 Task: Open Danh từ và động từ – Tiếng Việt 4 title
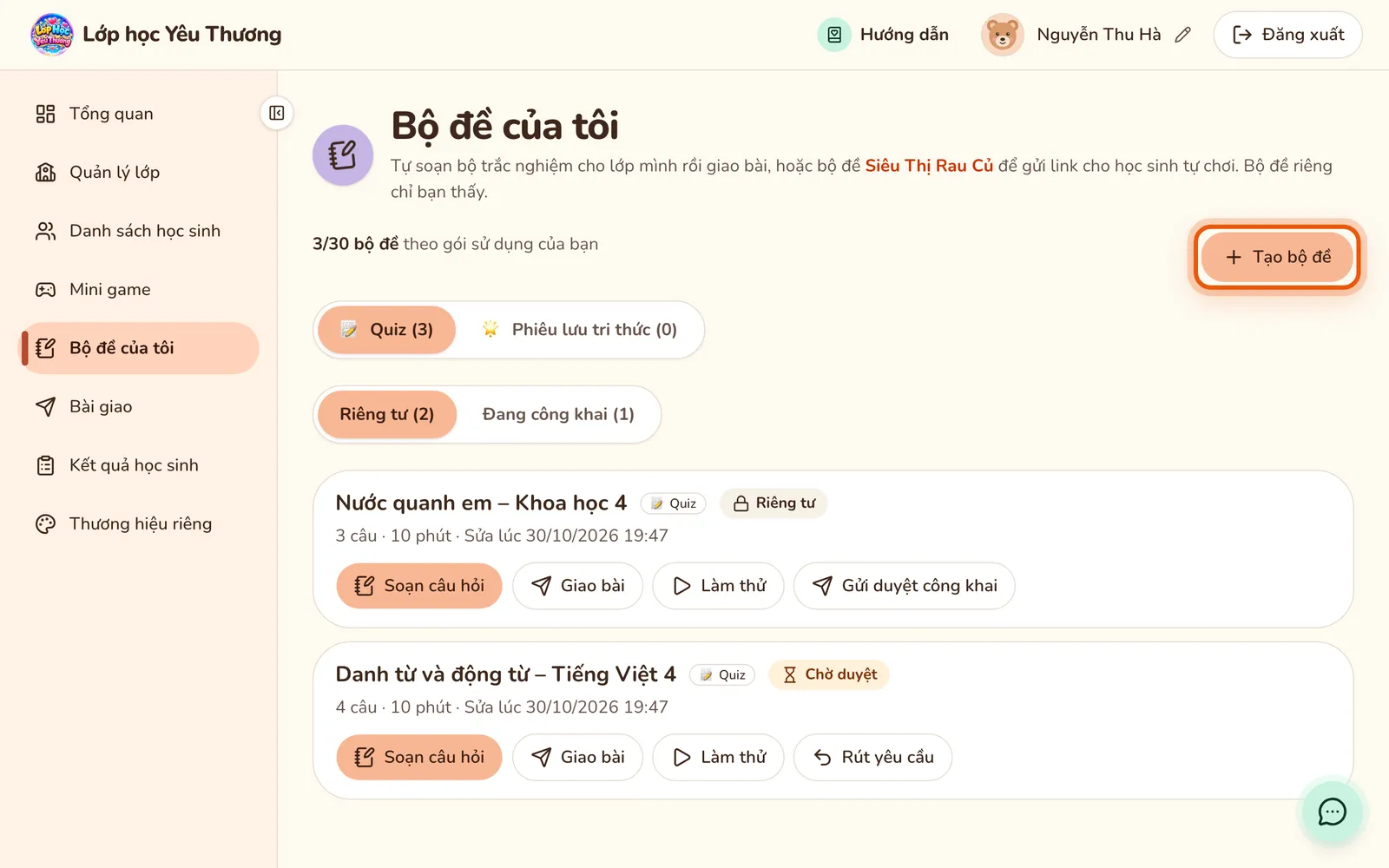[x=506, y=674]
